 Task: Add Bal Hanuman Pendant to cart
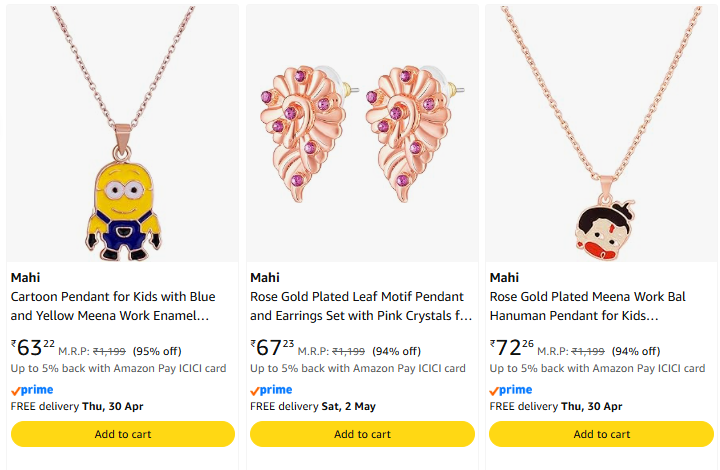[601, 434]
